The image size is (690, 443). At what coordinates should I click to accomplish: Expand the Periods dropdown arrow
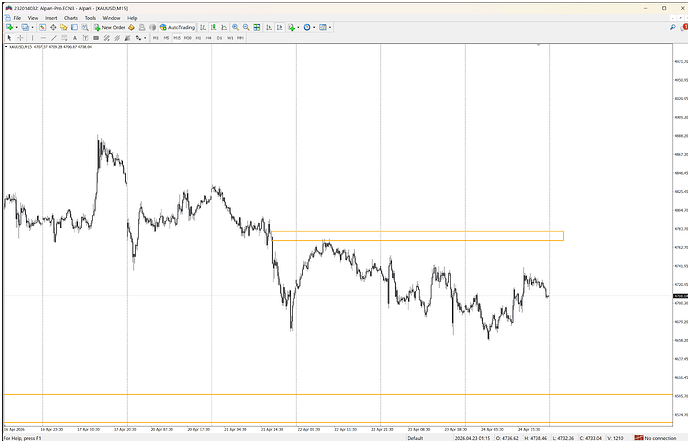click(314, 27)
